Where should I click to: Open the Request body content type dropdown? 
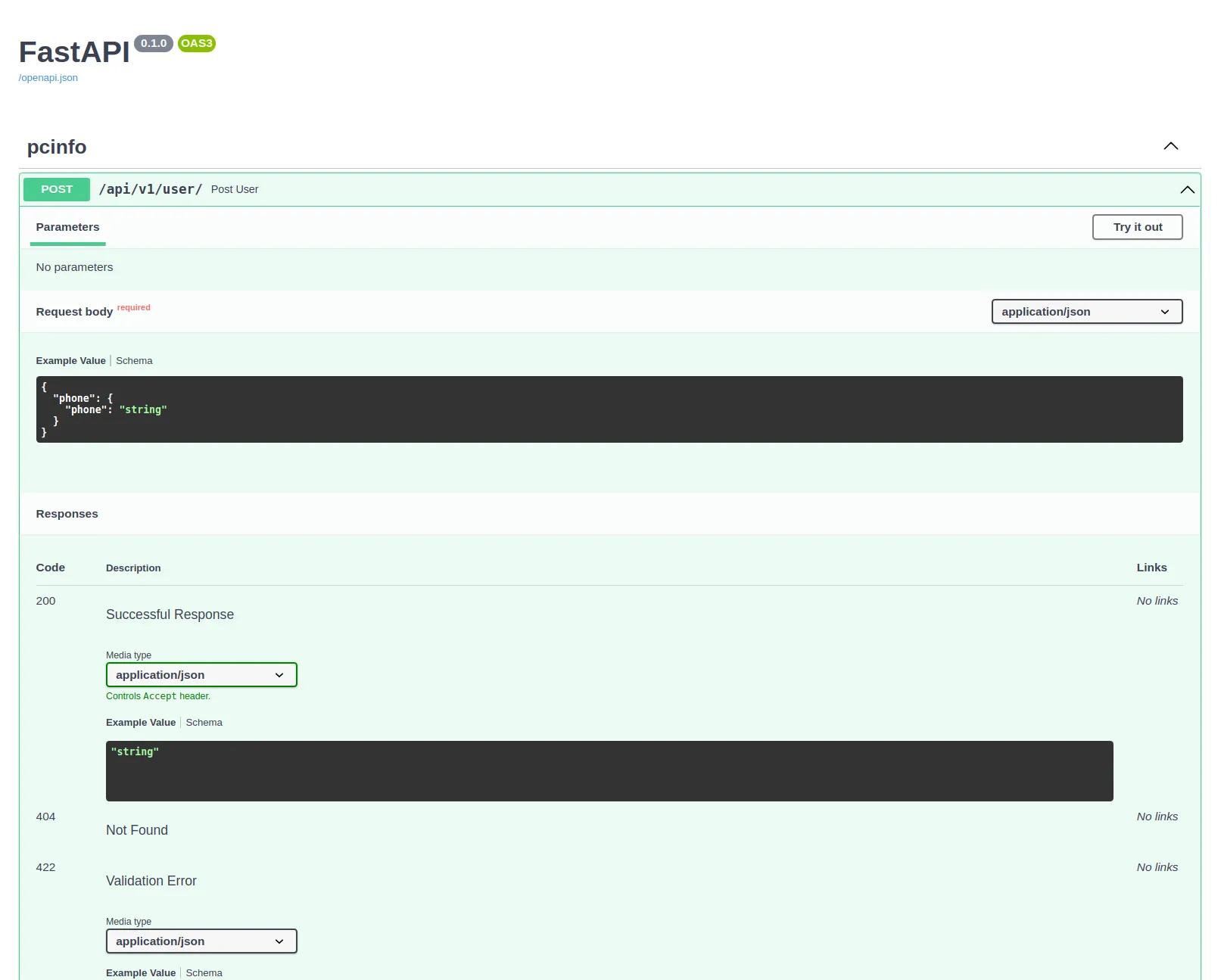(1086, 312)
